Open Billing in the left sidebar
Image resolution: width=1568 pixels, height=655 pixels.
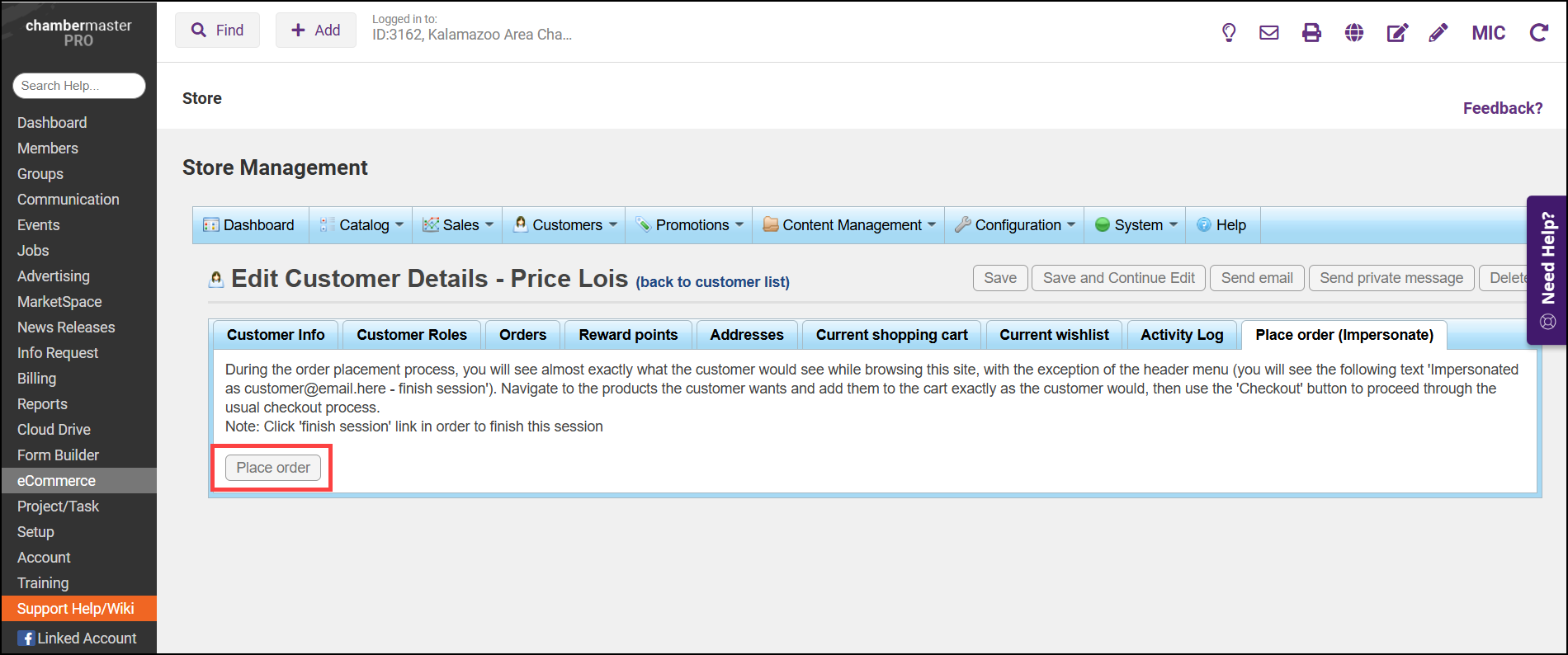(x=37, y=379)
